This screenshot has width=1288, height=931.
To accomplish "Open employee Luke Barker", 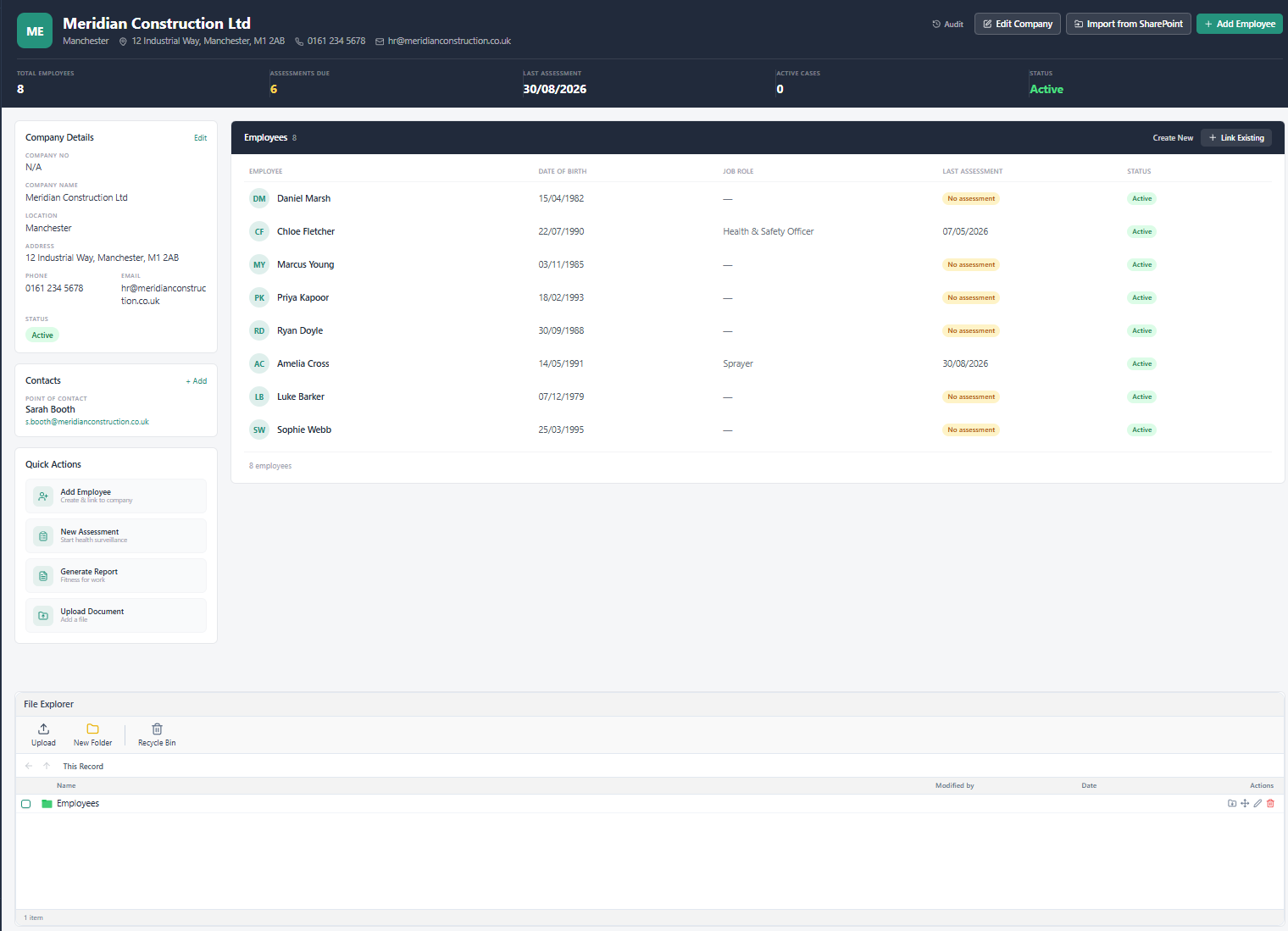I will 301,396.
